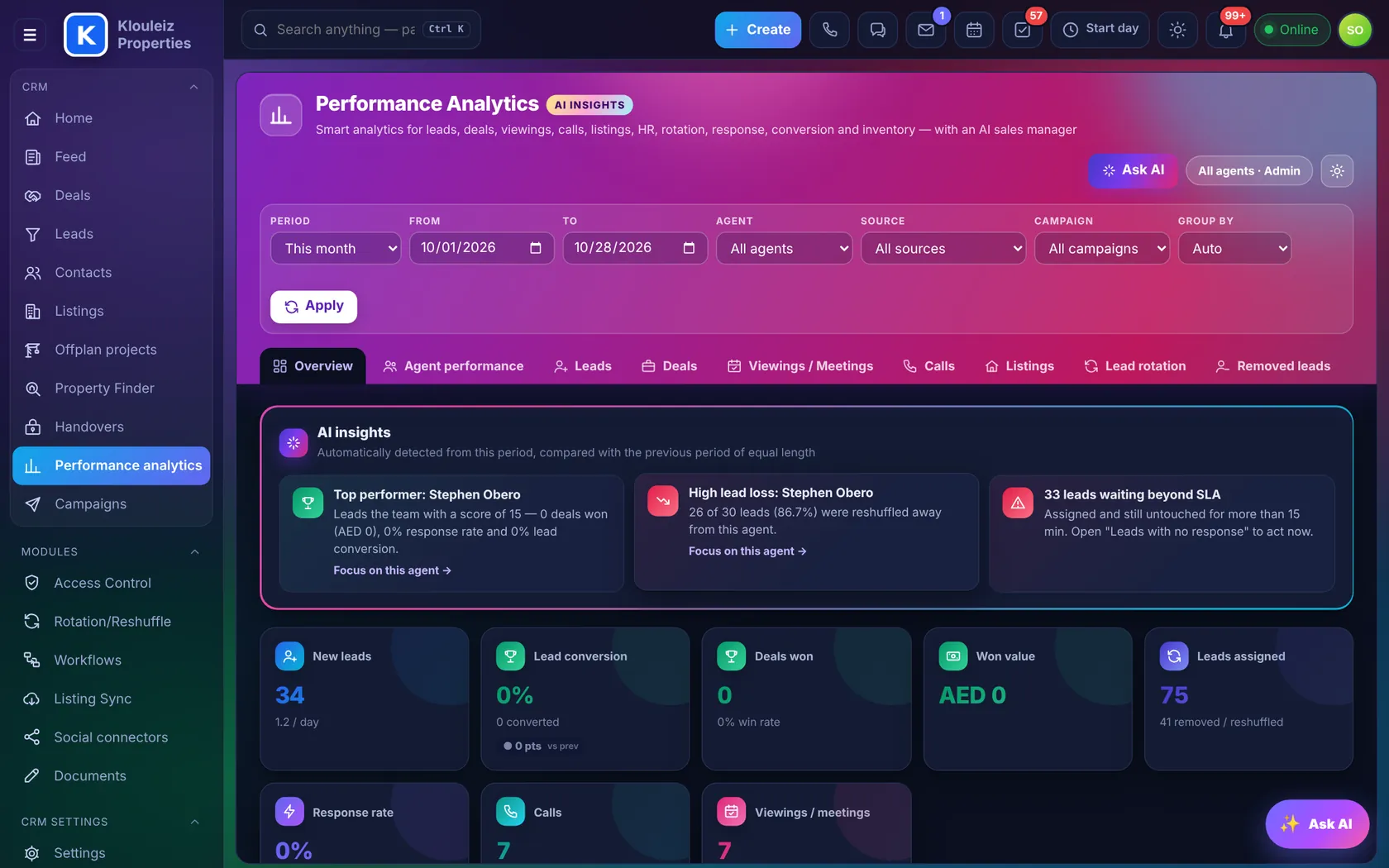Open the hamburger sidebar menu

(30, 35)
